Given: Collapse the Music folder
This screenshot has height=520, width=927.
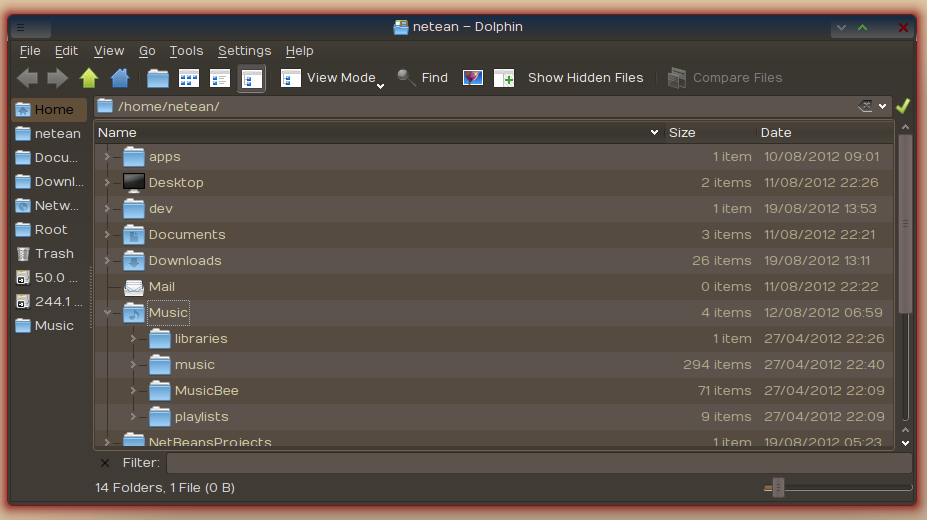Looking at the screenshot, I should 107,313.
